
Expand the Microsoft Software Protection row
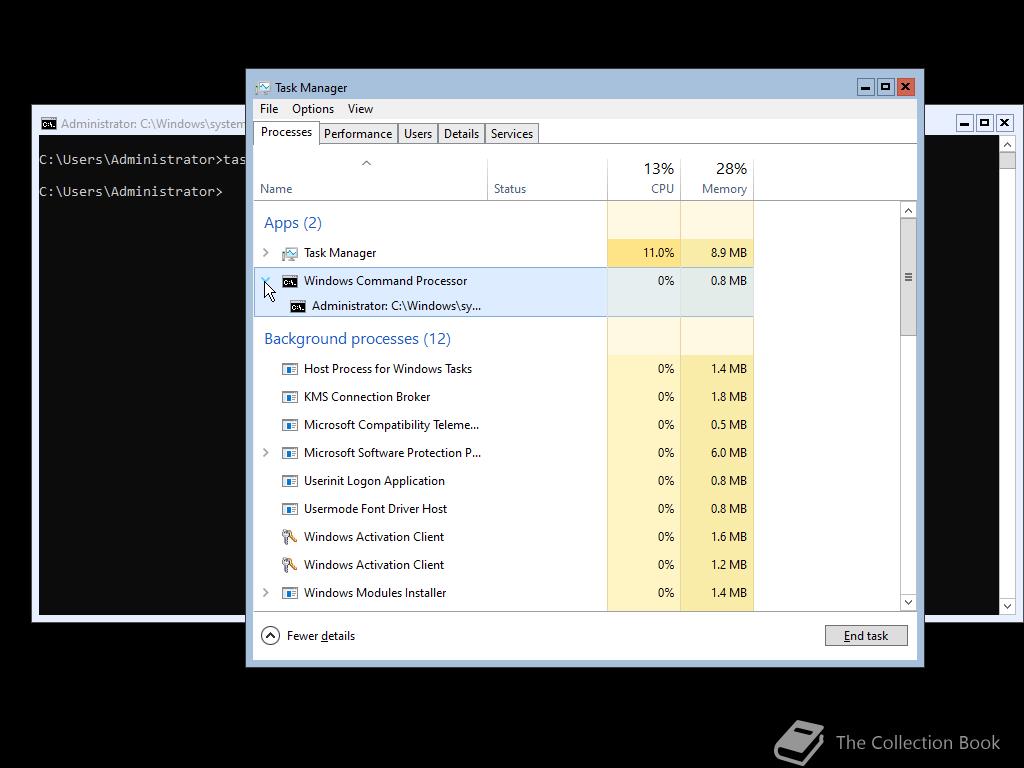coord(266,453)
